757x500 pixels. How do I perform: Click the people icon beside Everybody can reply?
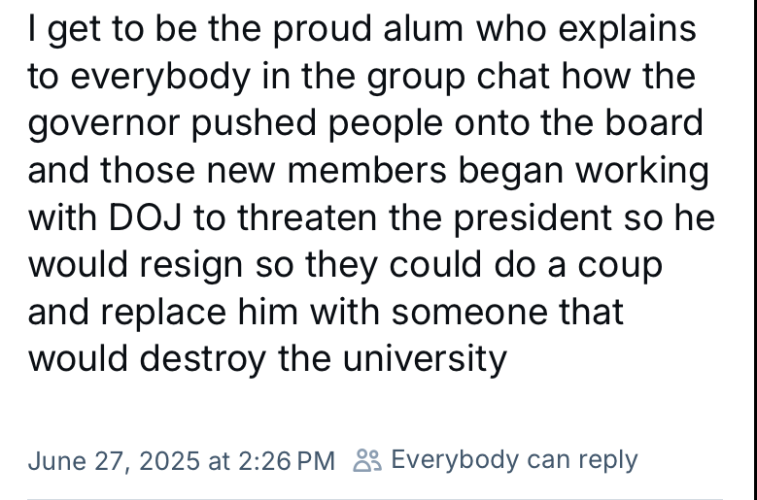[x=367, y=460]
